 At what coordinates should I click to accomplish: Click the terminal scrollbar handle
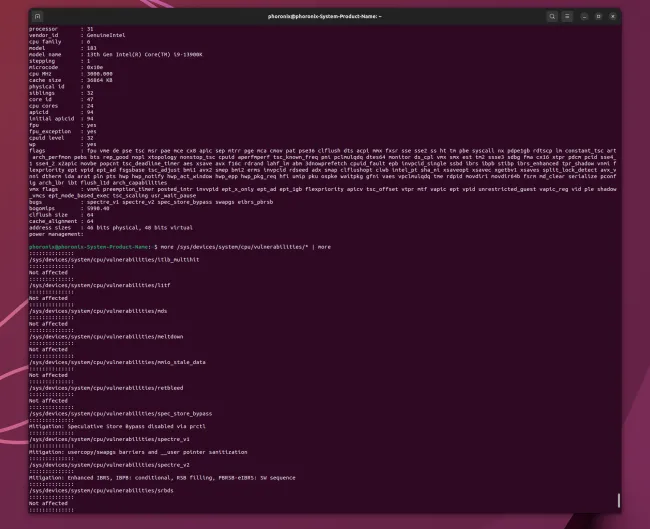pos(618,500)
